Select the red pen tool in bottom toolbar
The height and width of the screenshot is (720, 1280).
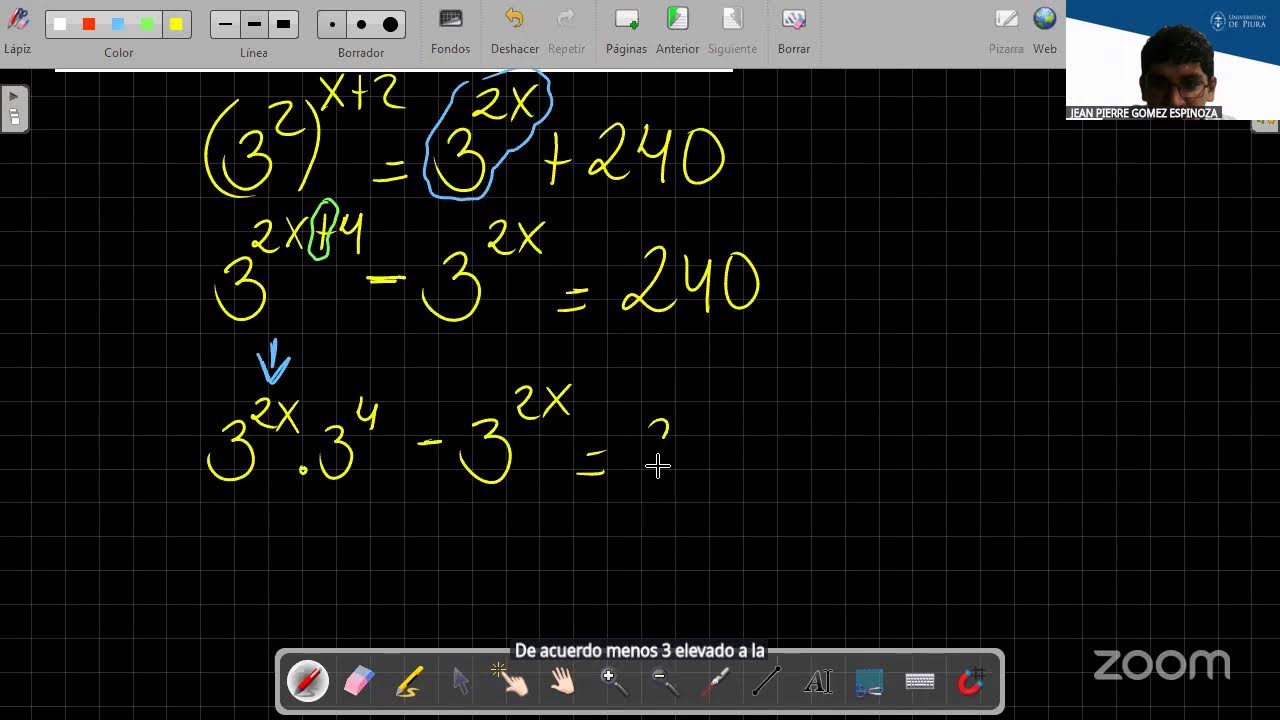307,681
